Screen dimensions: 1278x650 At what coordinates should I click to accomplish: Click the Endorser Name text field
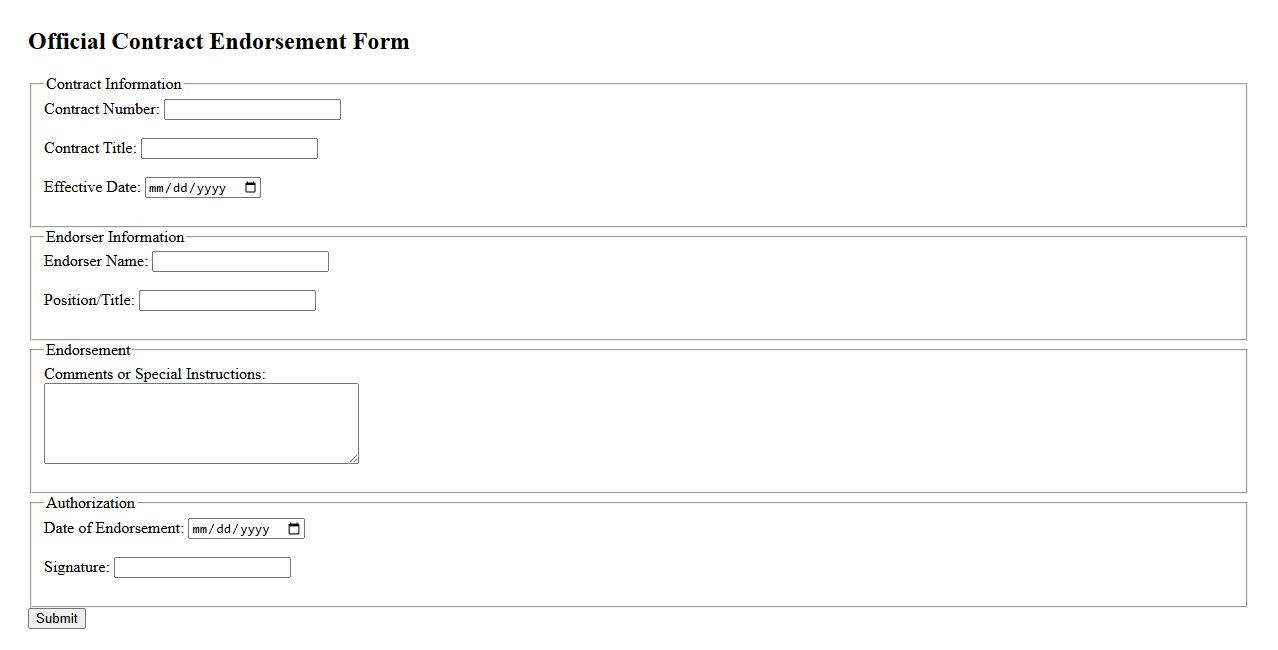pos(240,262)
